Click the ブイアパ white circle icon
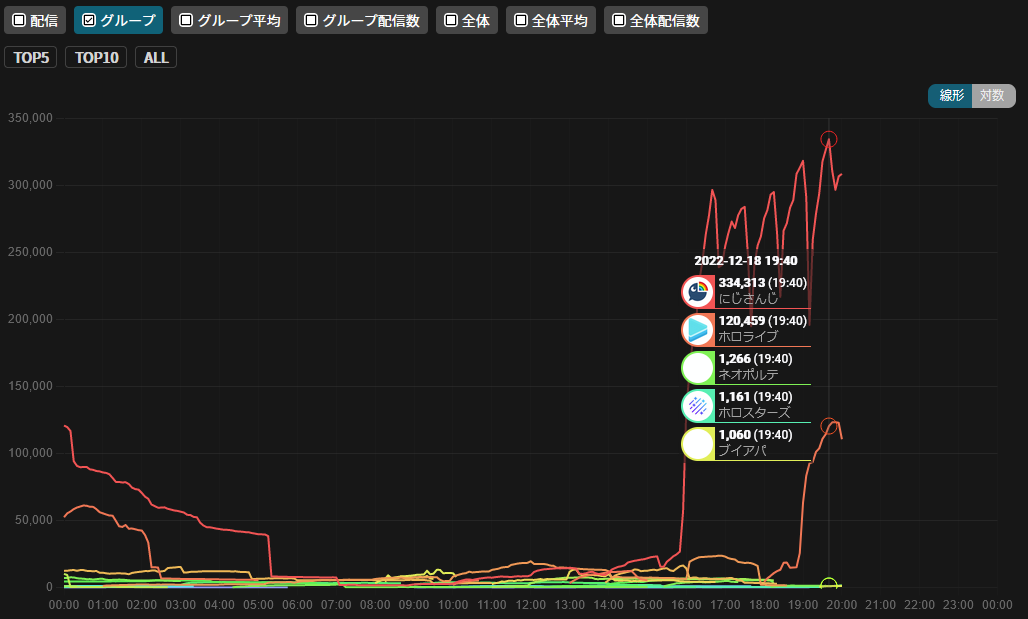1028x619 pixels. 698,444
